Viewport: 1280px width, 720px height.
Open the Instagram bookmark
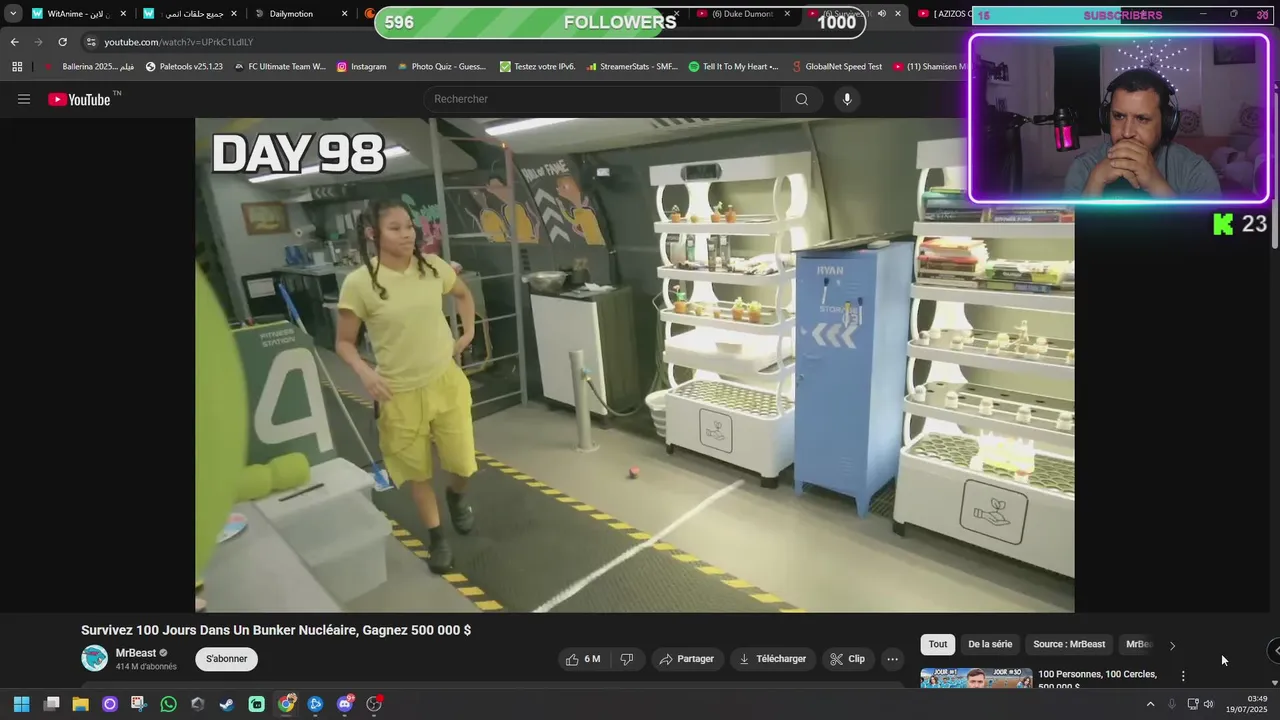point(361,66)
